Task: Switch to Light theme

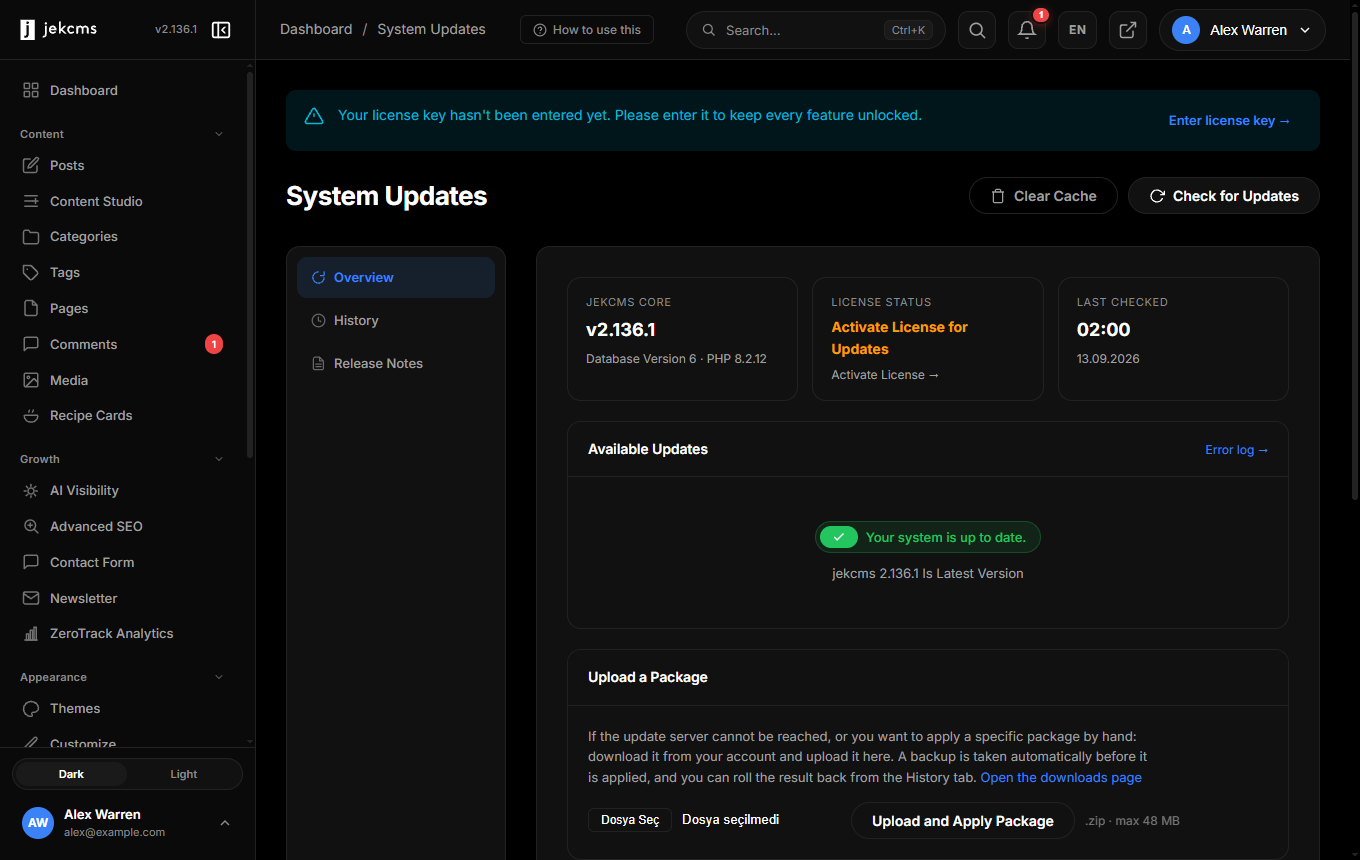Action: (184, 774)
